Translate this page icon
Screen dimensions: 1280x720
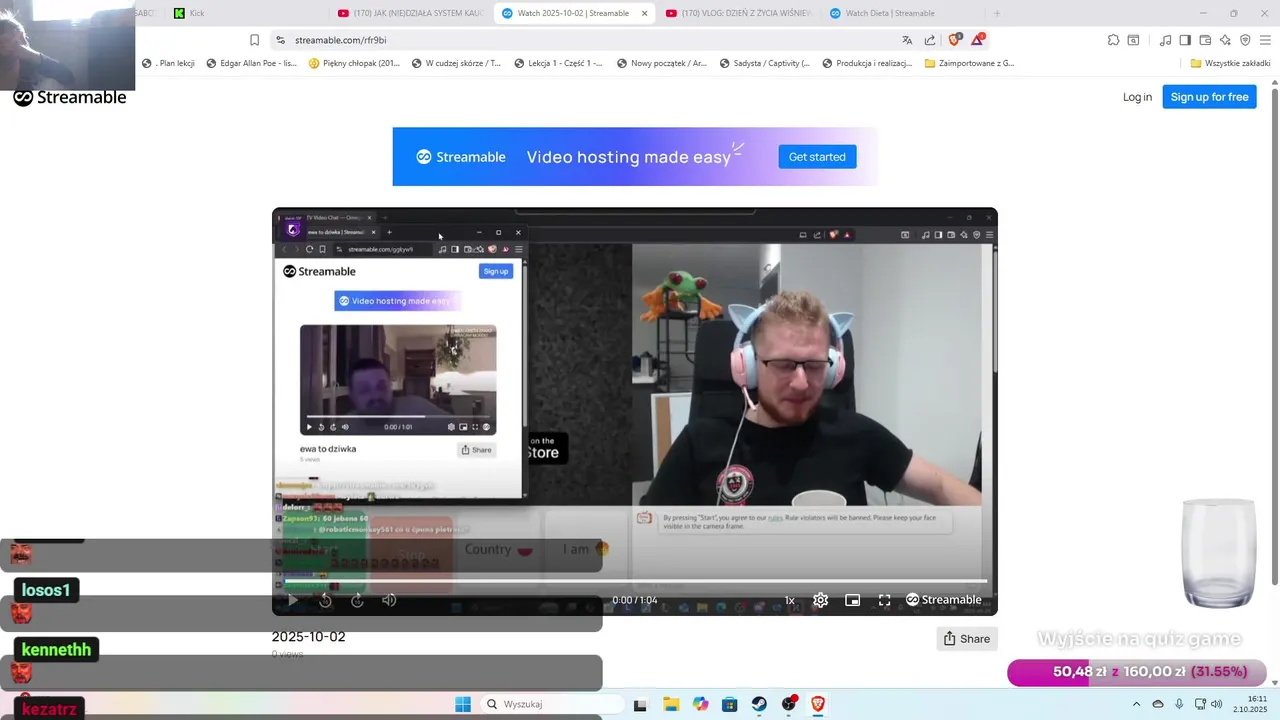pos(907,40)
